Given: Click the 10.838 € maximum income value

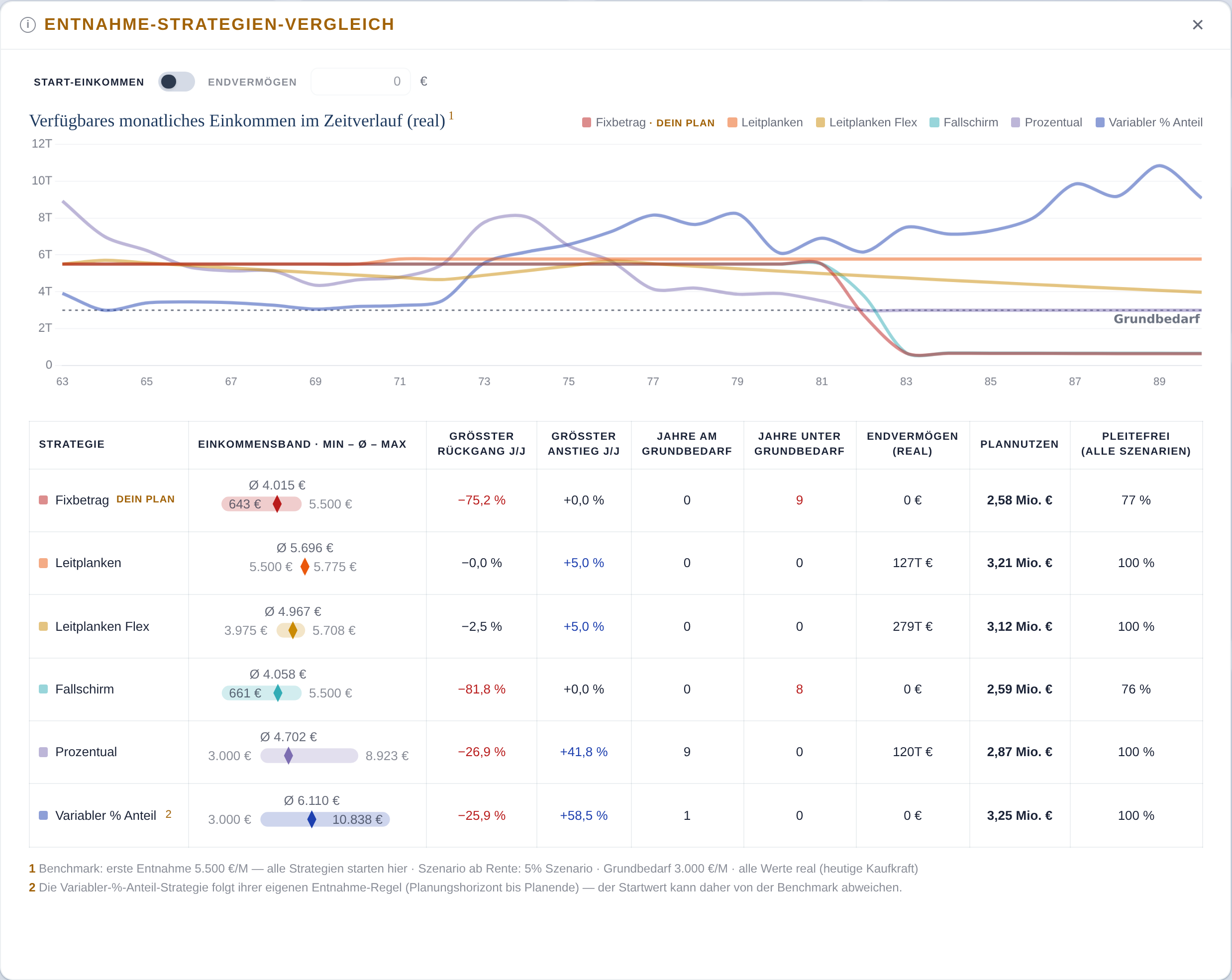Looking at the screenshot, I should [x=357, y=819].
